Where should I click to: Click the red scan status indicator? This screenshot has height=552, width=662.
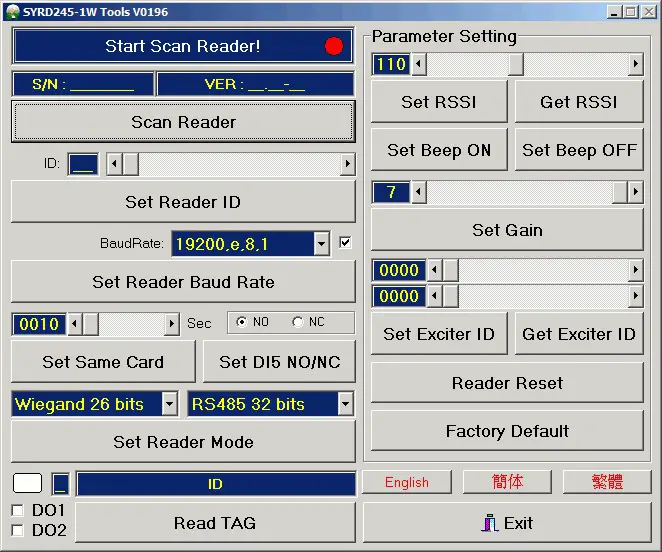point(334,46)
